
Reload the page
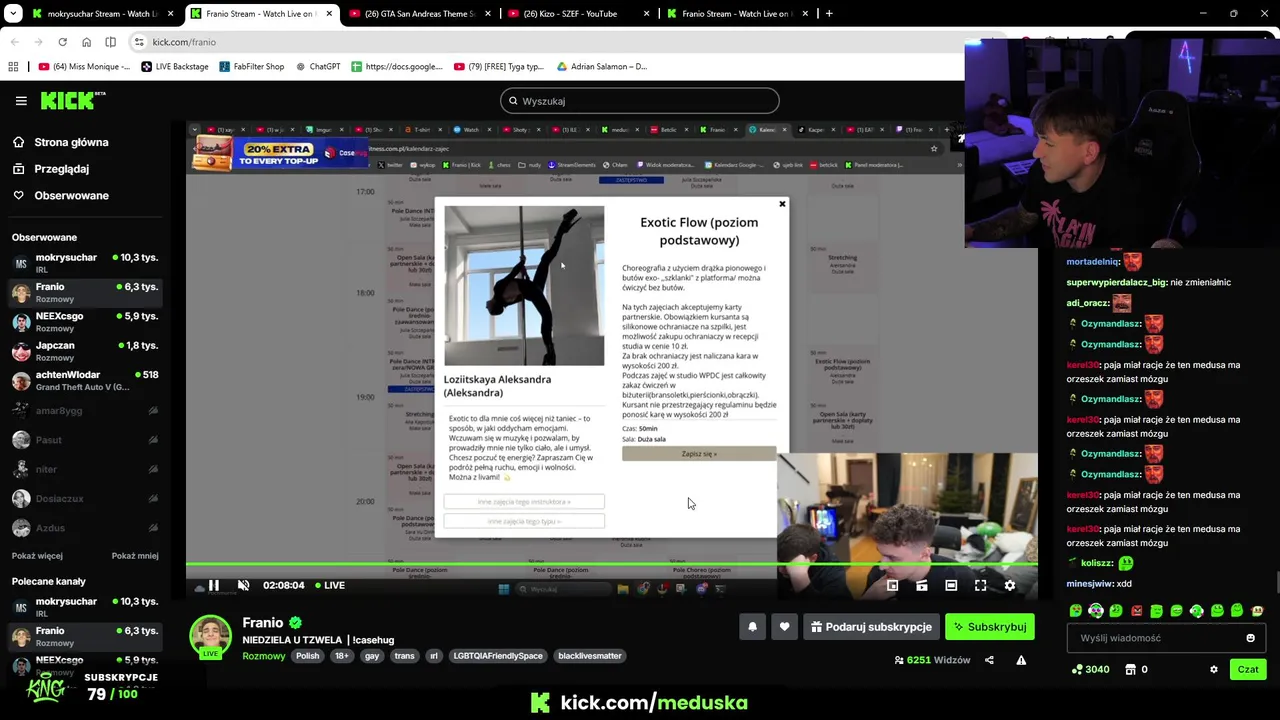62,42
